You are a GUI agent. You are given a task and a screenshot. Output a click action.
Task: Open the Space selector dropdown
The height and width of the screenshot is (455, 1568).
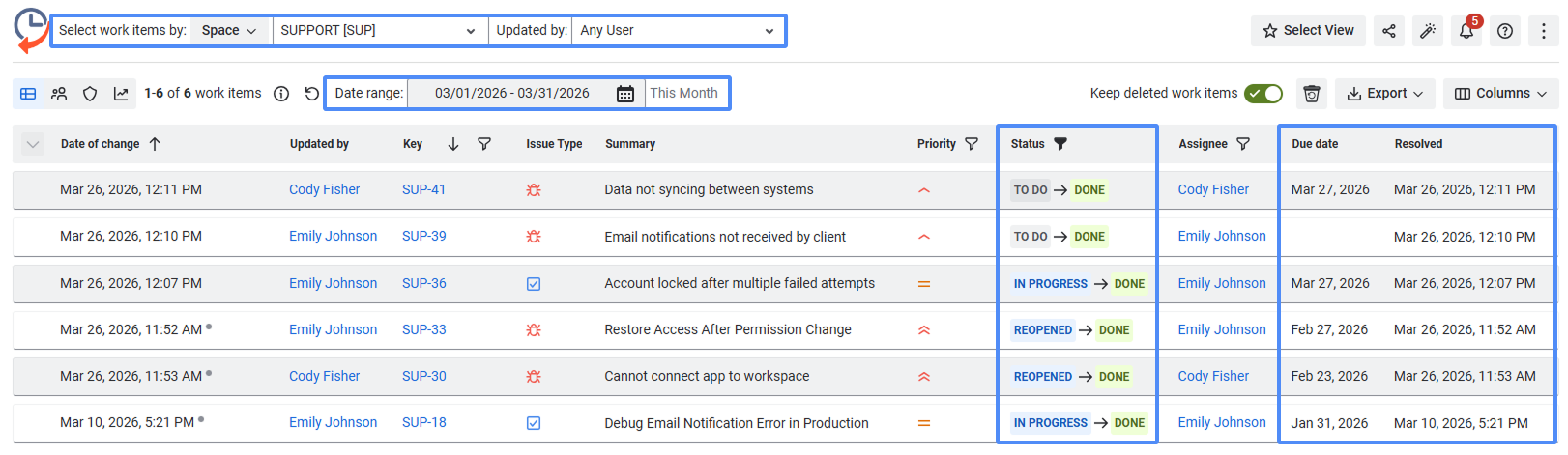(x=230, y=31)
